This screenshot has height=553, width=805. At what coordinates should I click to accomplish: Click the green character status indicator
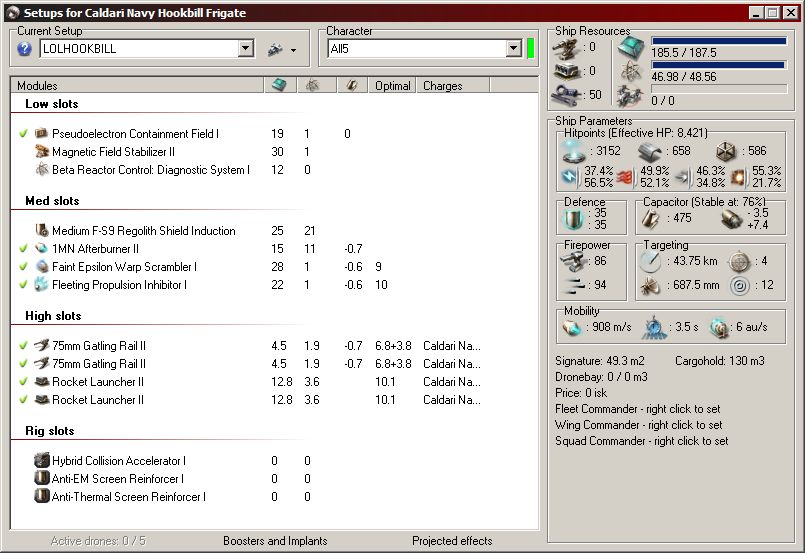coord(530,48)
